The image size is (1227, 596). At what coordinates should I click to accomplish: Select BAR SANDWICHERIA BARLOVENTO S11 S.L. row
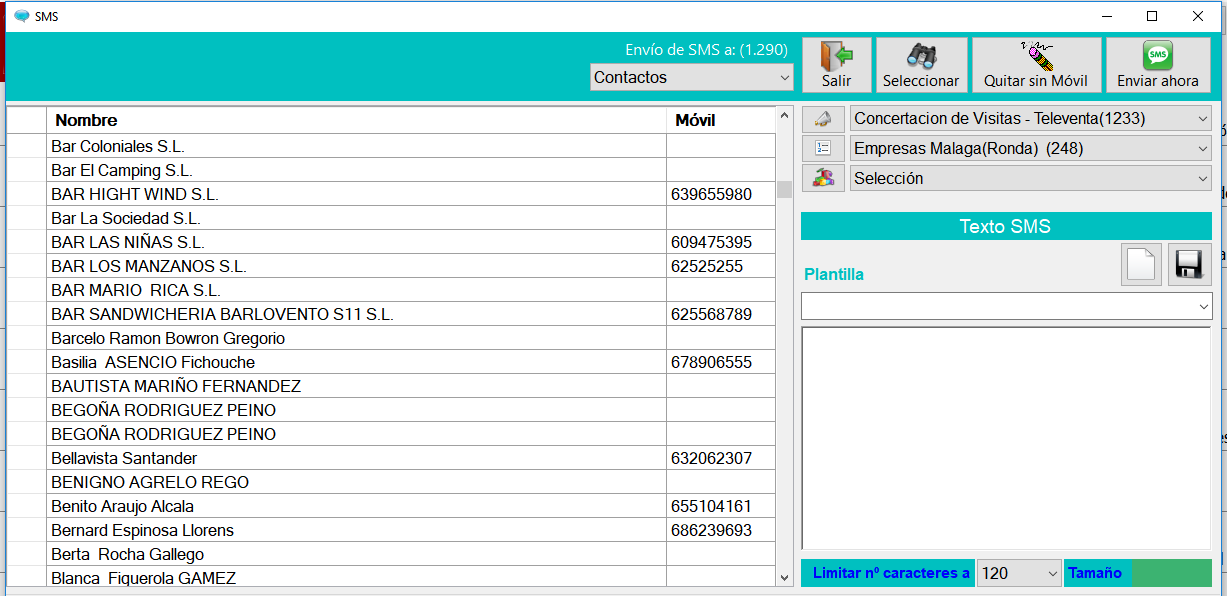(x=391, y=314)
